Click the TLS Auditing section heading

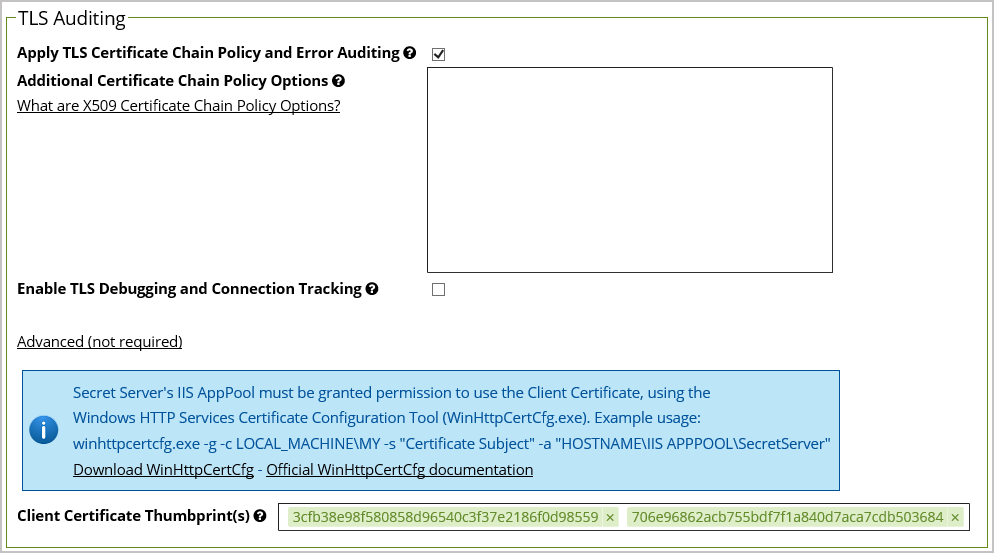(x=72, y=18)
